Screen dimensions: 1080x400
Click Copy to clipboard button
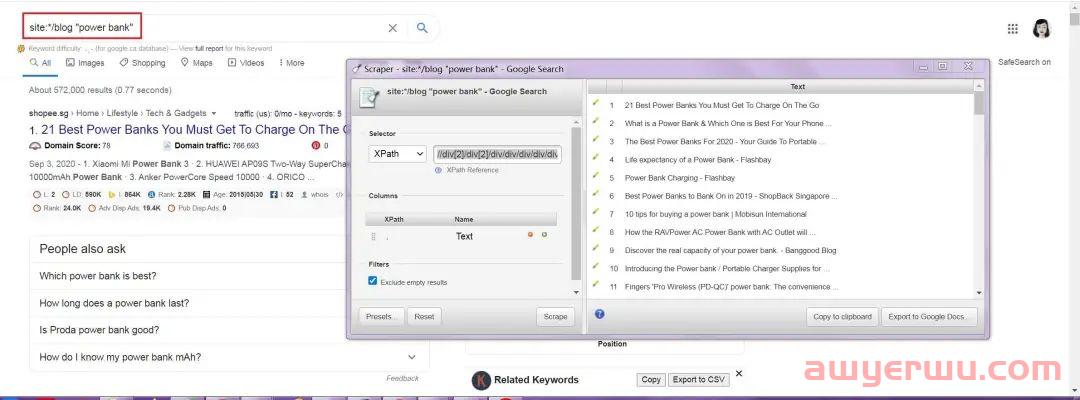tap(842, 317)
